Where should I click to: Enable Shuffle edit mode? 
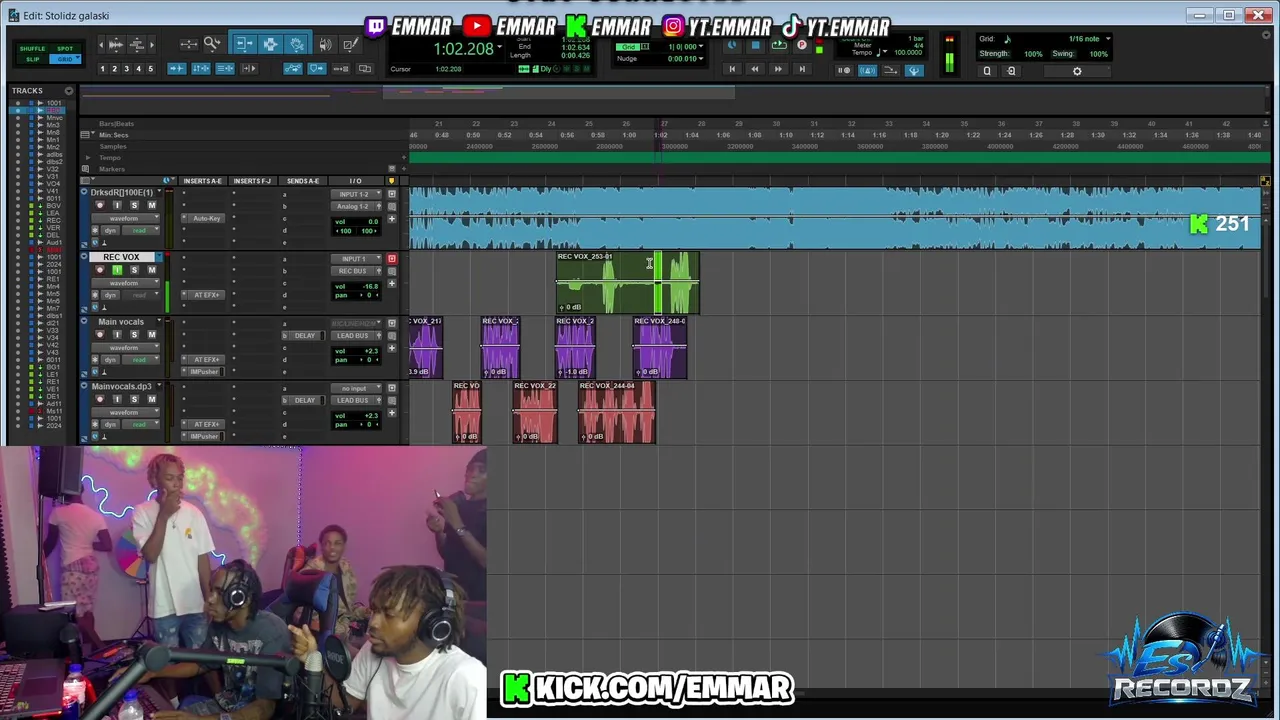[32, 49]
